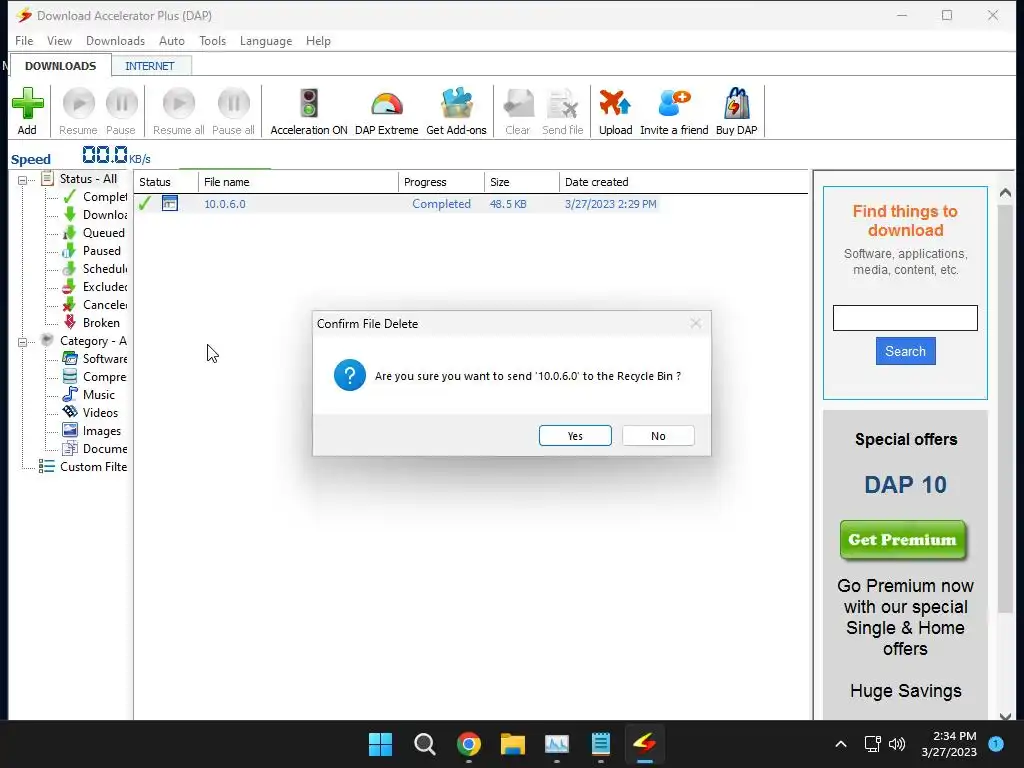
Task: Sort by Status column header
Action: click(166, 182)
